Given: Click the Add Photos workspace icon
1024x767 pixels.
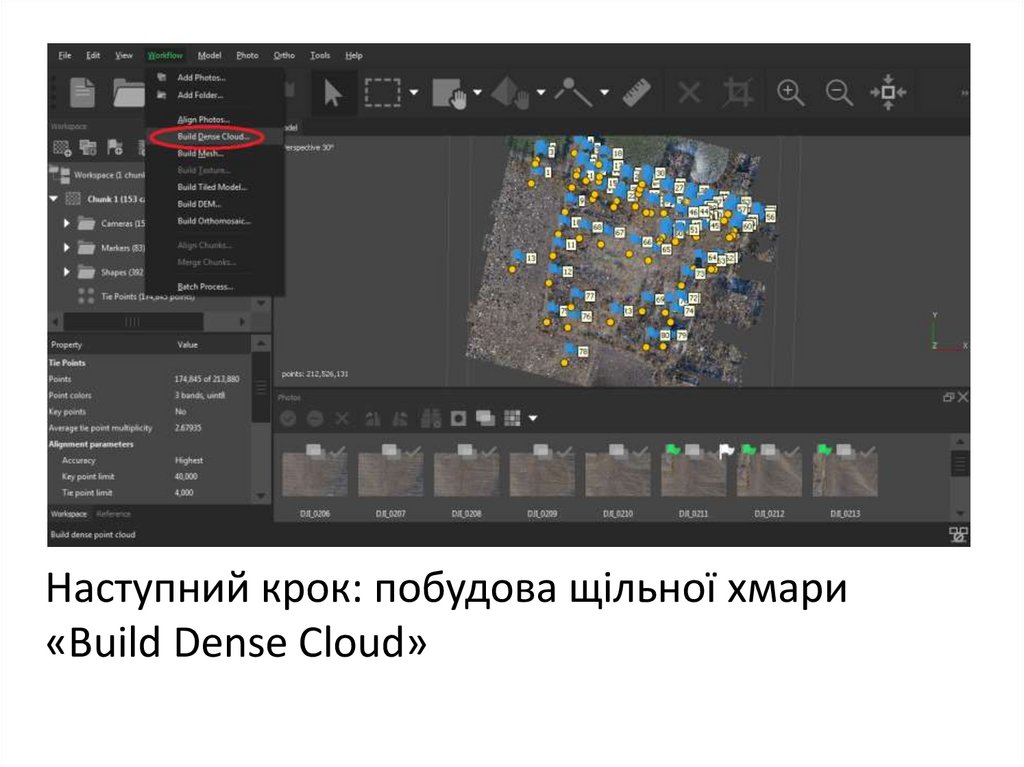Looking at the screenshot, I should pos(88,148).
